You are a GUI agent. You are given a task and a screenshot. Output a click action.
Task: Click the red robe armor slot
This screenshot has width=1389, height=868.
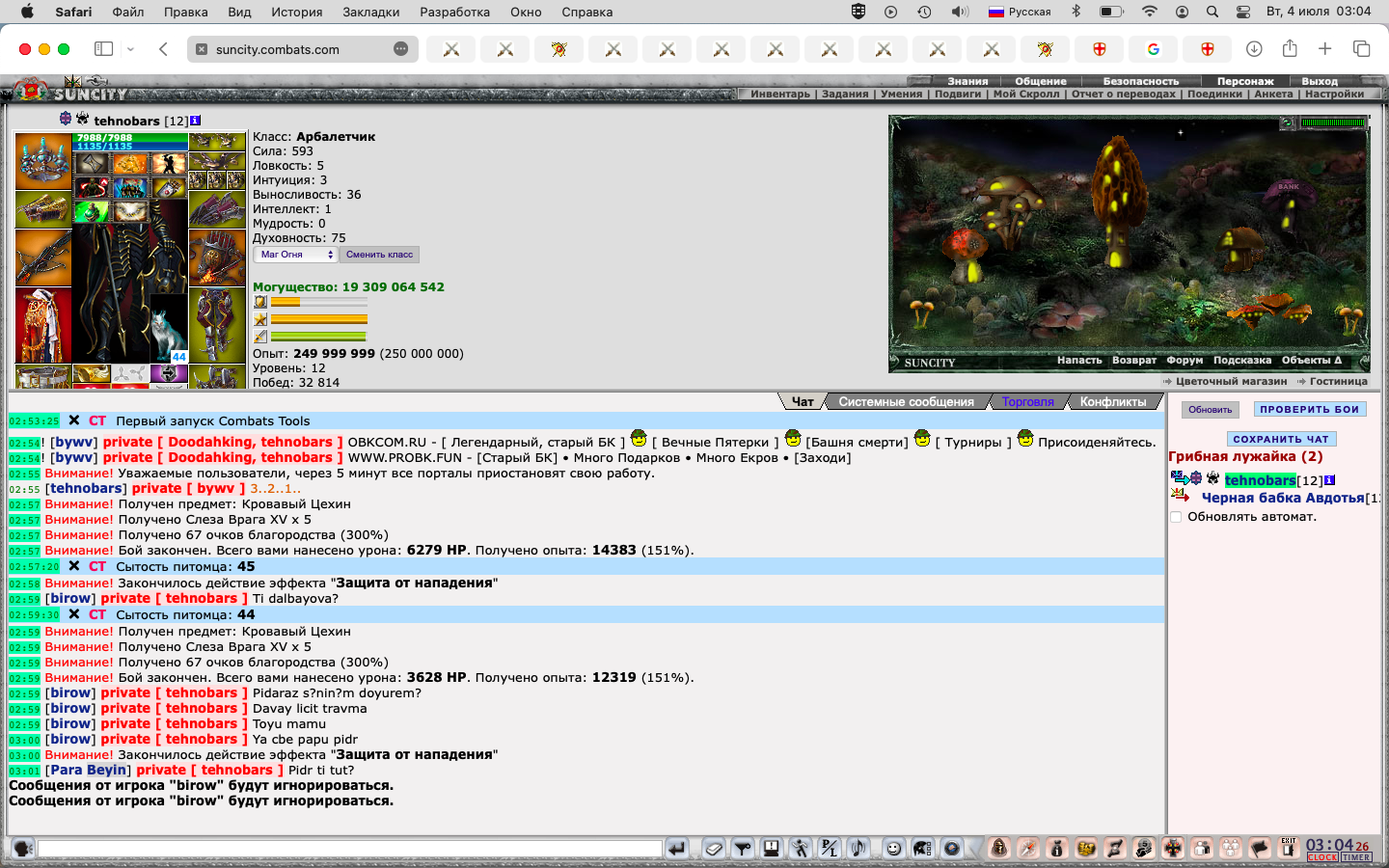[x=42, y=326]
